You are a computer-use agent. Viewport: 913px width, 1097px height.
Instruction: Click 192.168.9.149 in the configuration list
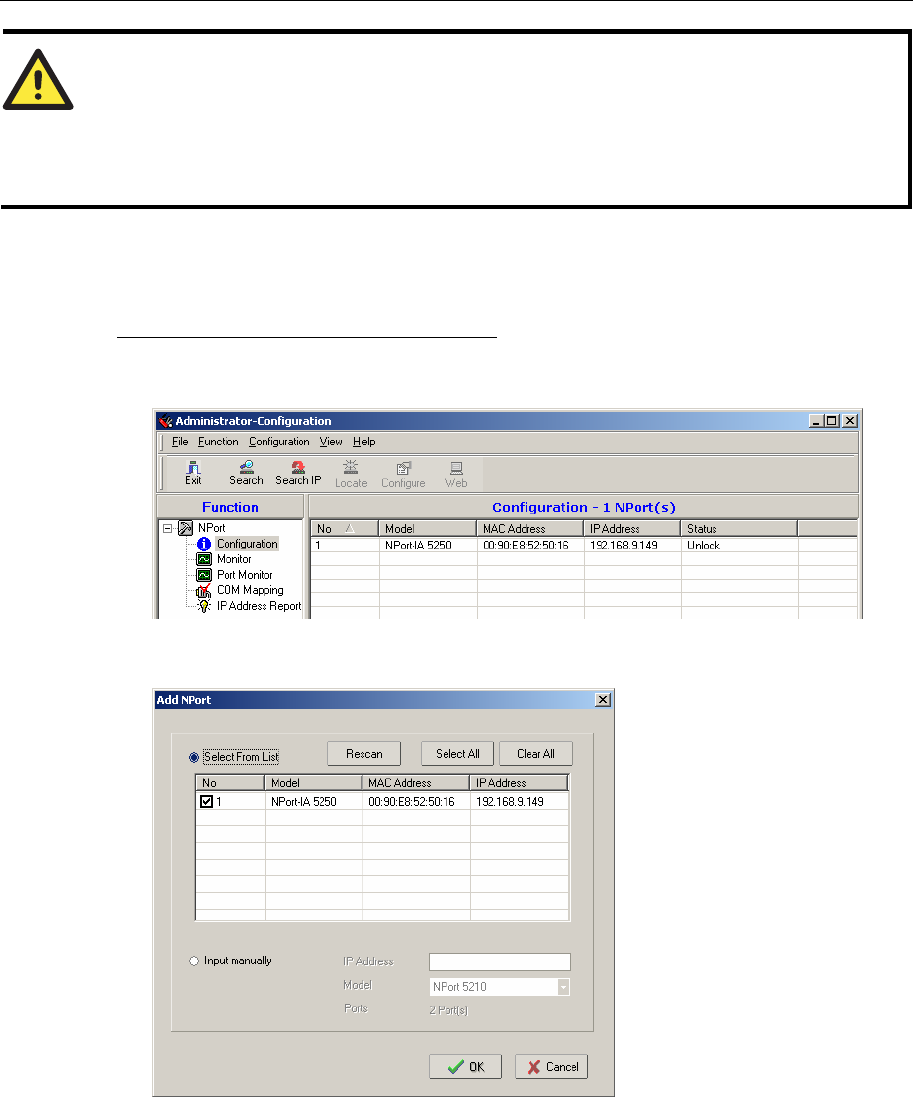click(623, 545)
